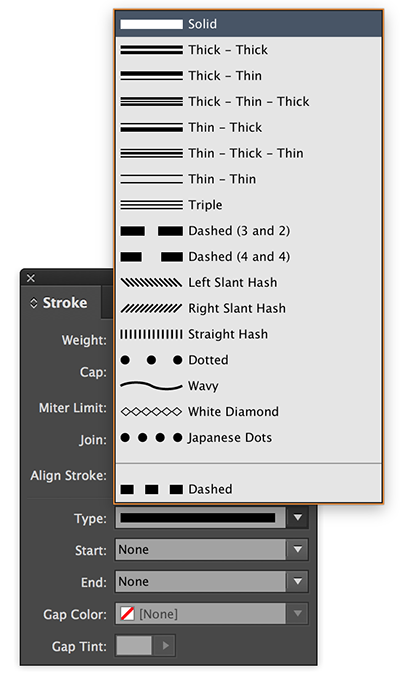Click the Type stroke preview field

coord(200,517)
